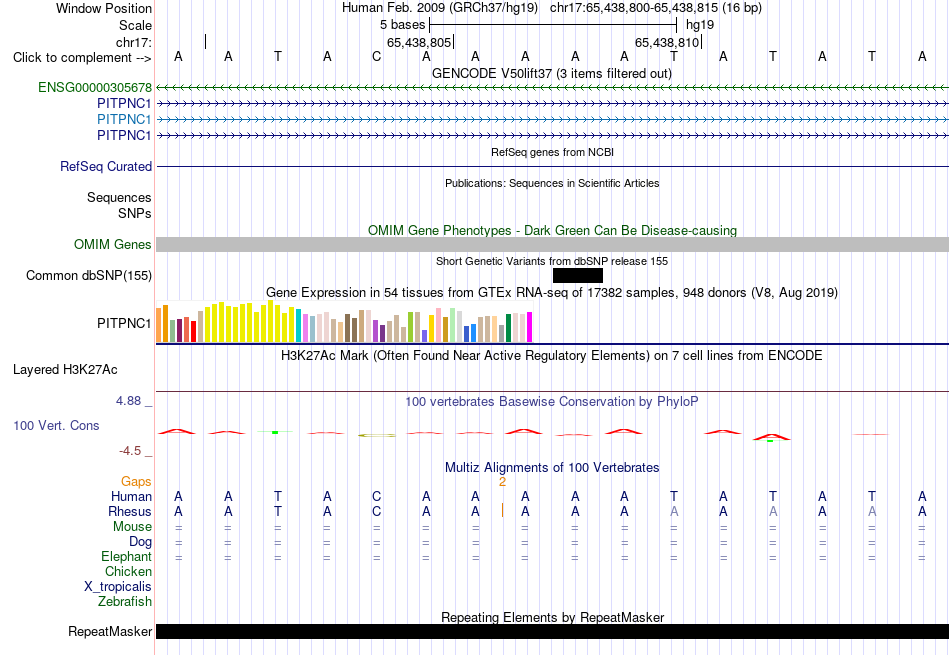Click the Scale label

[135, 25]
